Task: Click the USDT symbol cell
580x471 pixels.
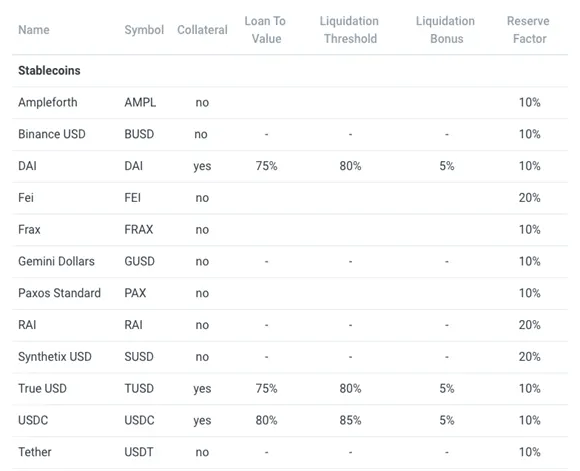Action: [139, 453]
